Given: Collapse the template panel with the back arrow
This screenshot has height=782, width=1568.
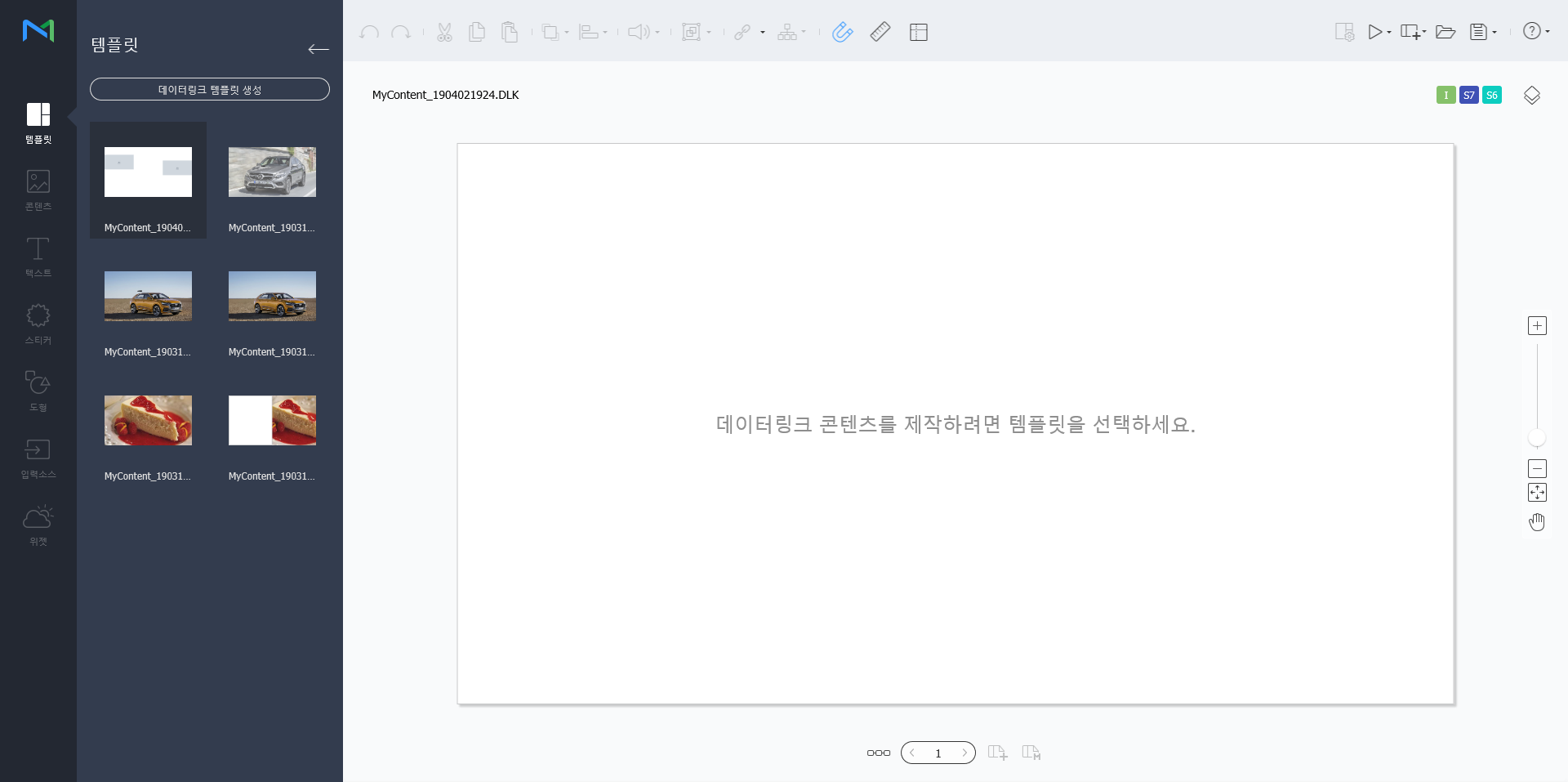Looking at the screenshot, I should 318,49.
